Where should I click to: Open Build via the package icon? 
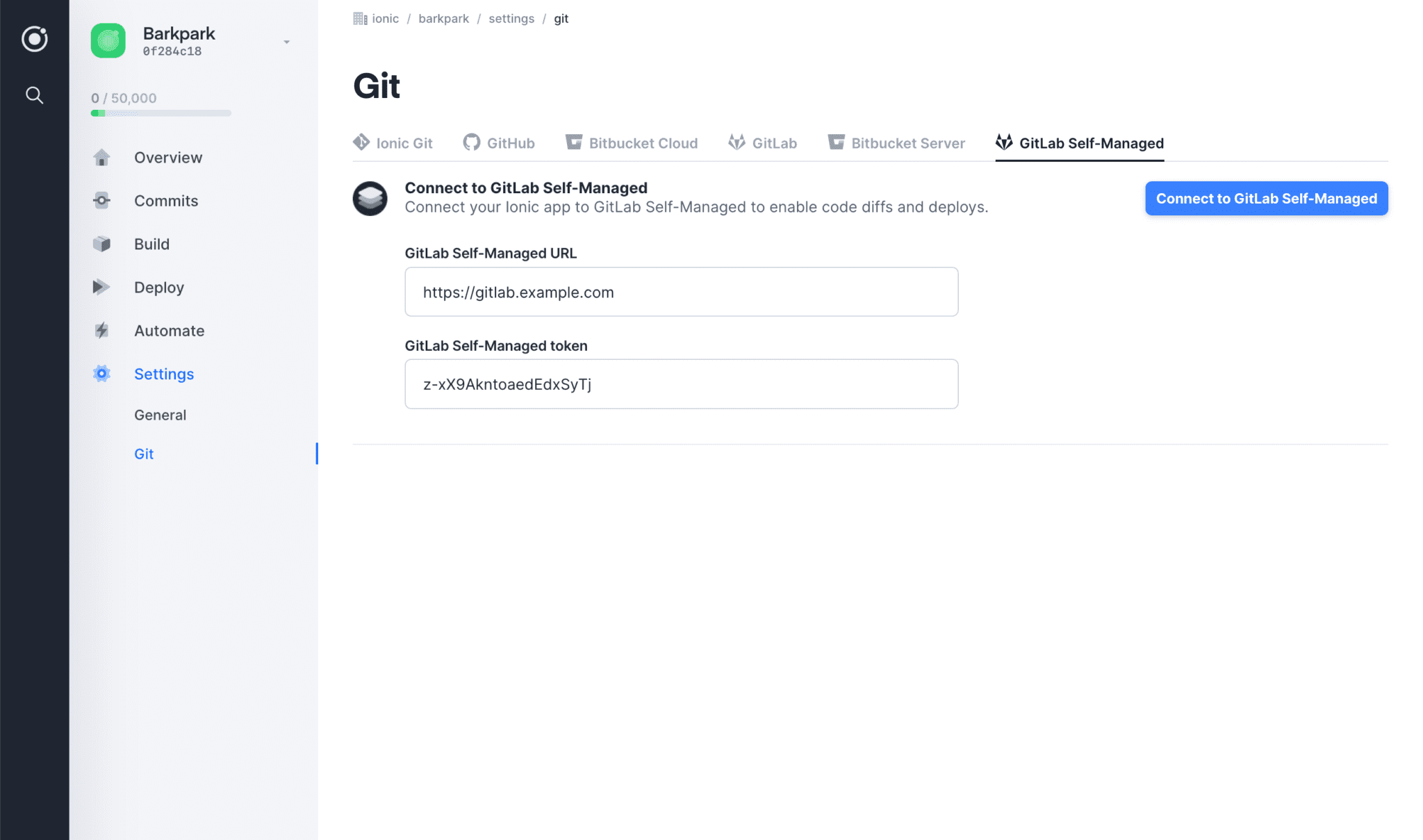pos(101,244)
